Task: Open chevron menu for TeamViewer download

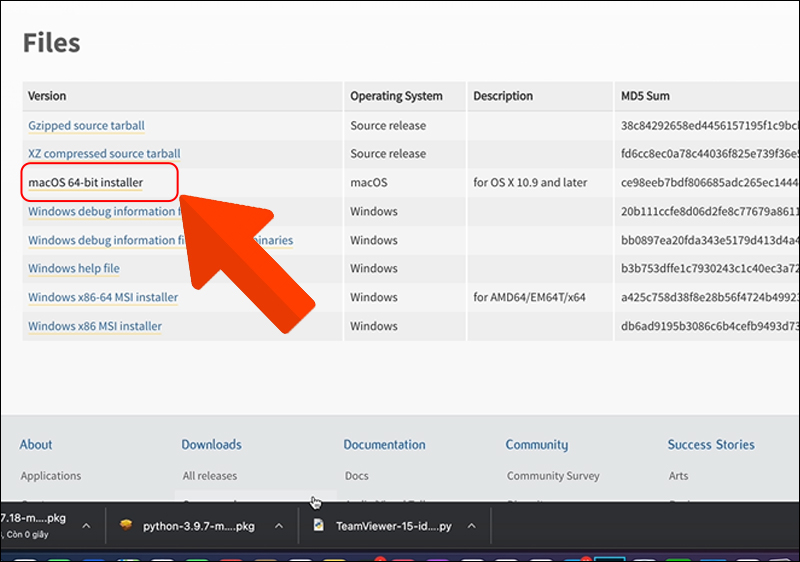Action: [471, 526]
